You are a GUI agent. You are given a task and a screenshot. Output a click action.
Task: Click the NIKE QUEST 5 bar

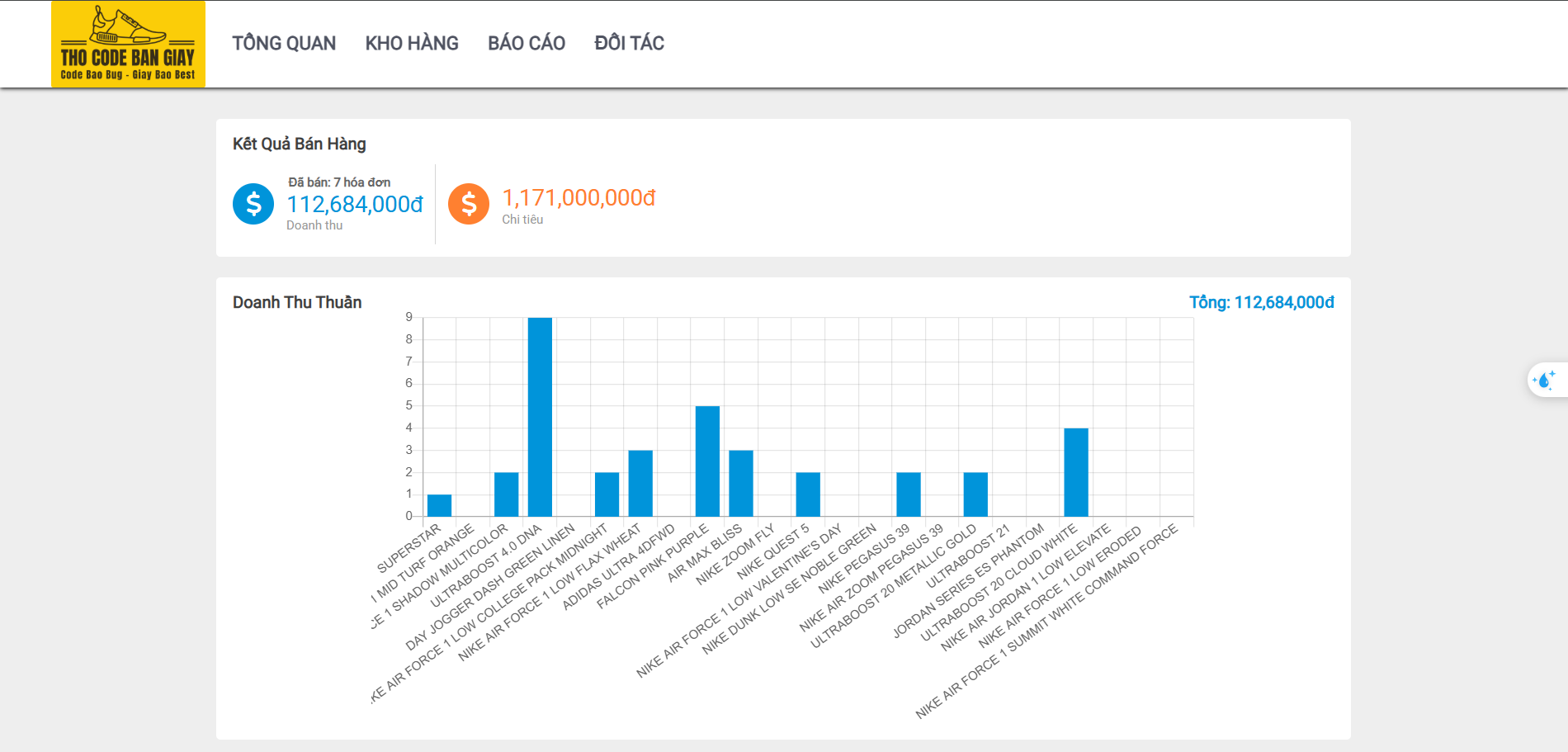point(809,495)
